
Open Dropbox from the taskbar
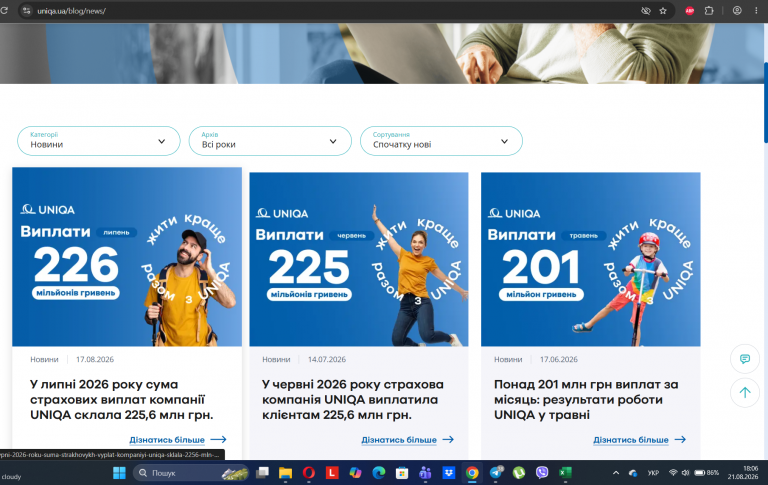(x=449, y=473)
